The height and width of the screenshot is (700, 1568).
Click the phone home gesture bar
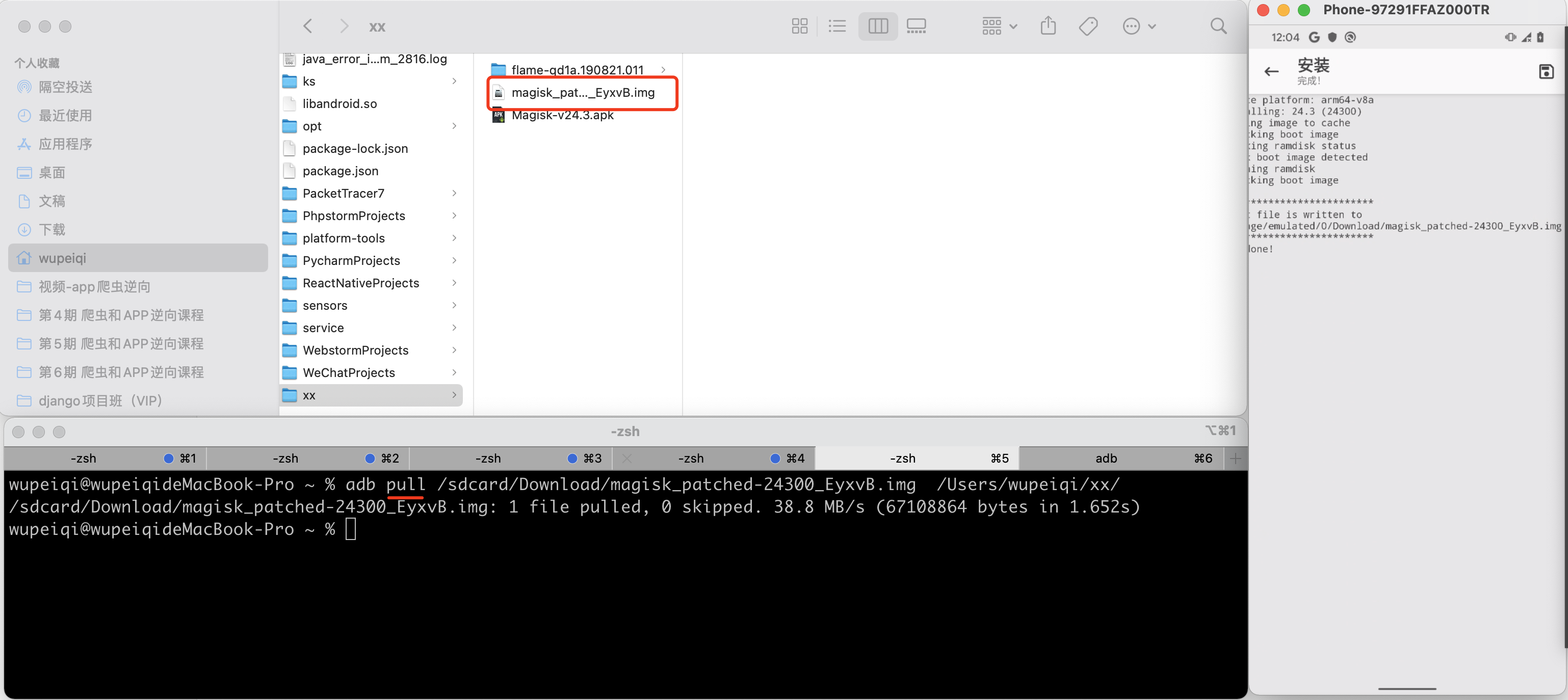(1407, 689)
